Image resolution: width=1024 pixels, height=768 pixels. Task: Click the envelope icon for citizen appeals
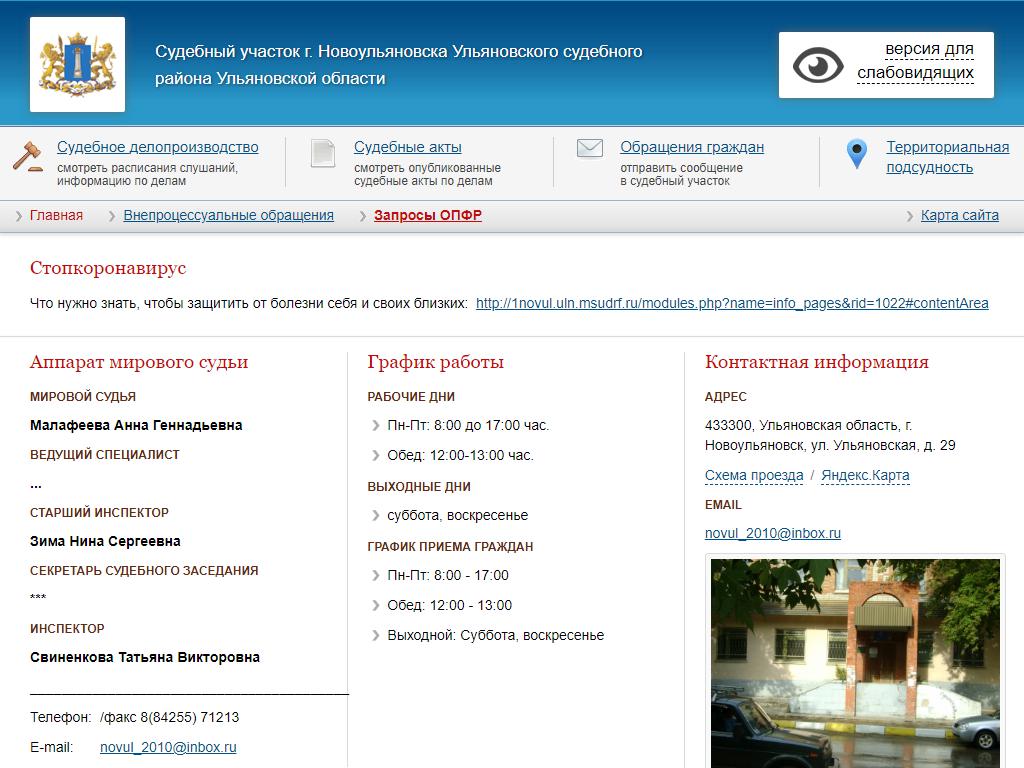pyautogui.click(x=590, y=149)
